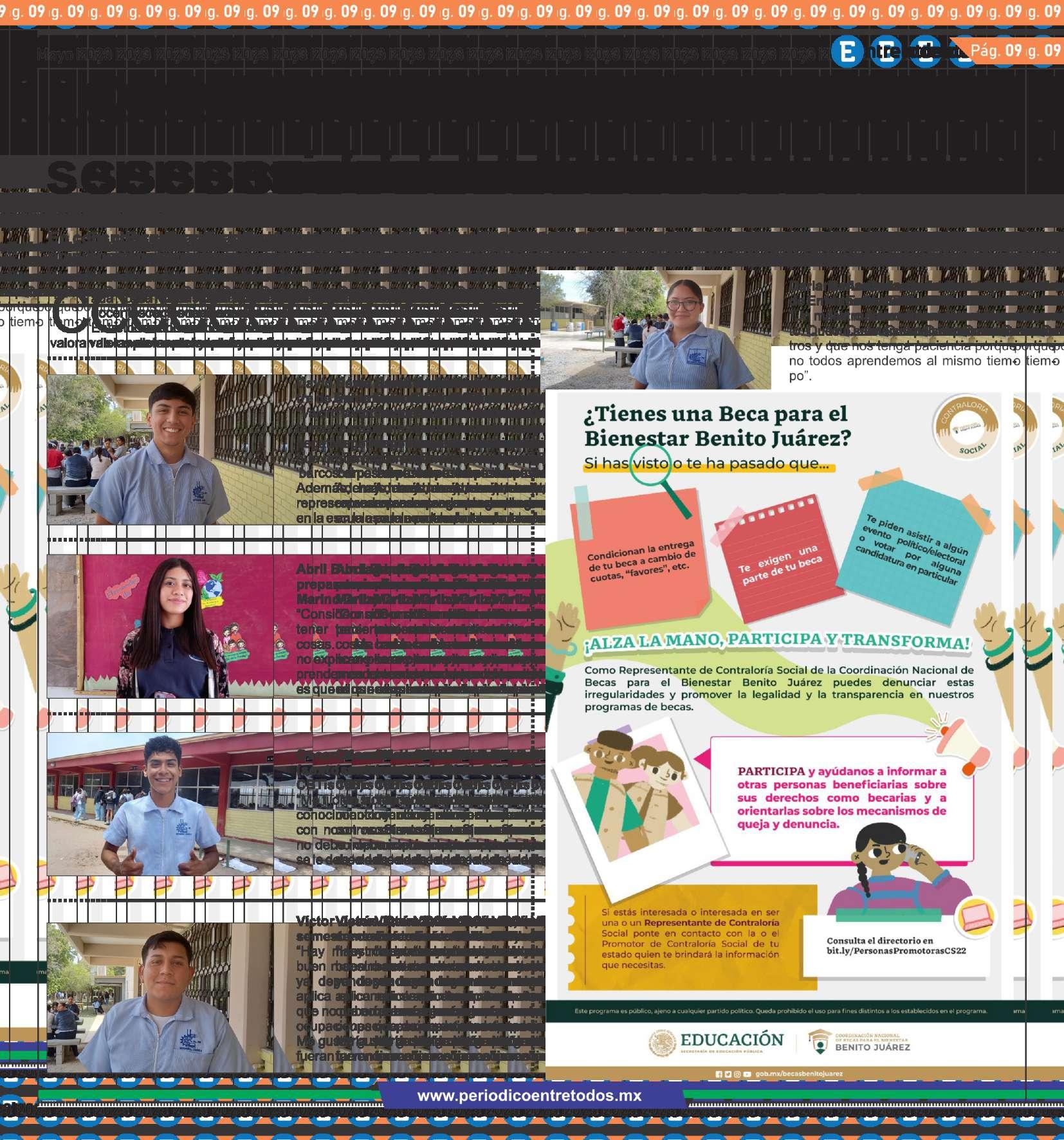Click the Benito Juárez graduation cap shield logo

[x=819, y=1042]
